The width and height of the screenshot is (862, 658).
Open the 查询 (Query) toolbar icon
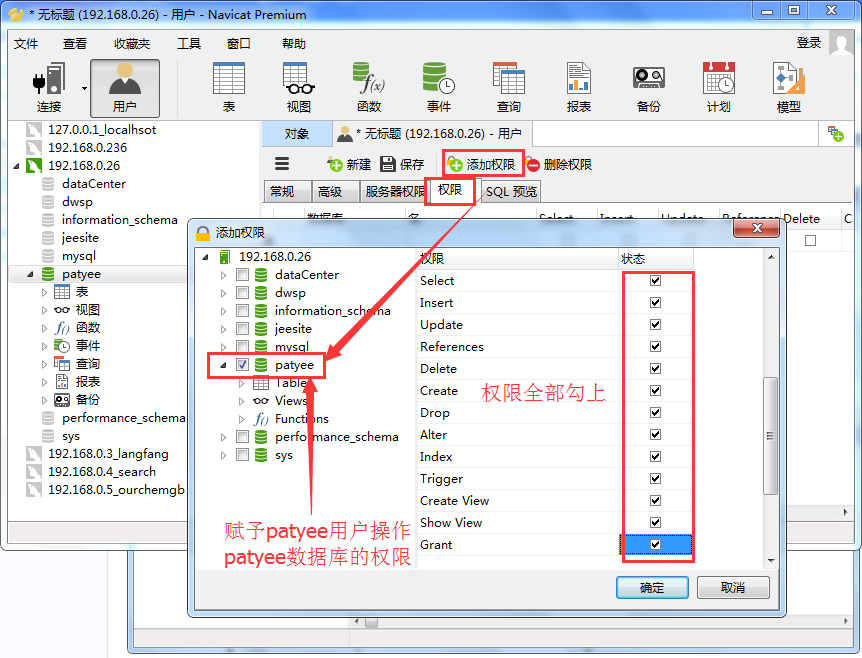tap(509, 87)
